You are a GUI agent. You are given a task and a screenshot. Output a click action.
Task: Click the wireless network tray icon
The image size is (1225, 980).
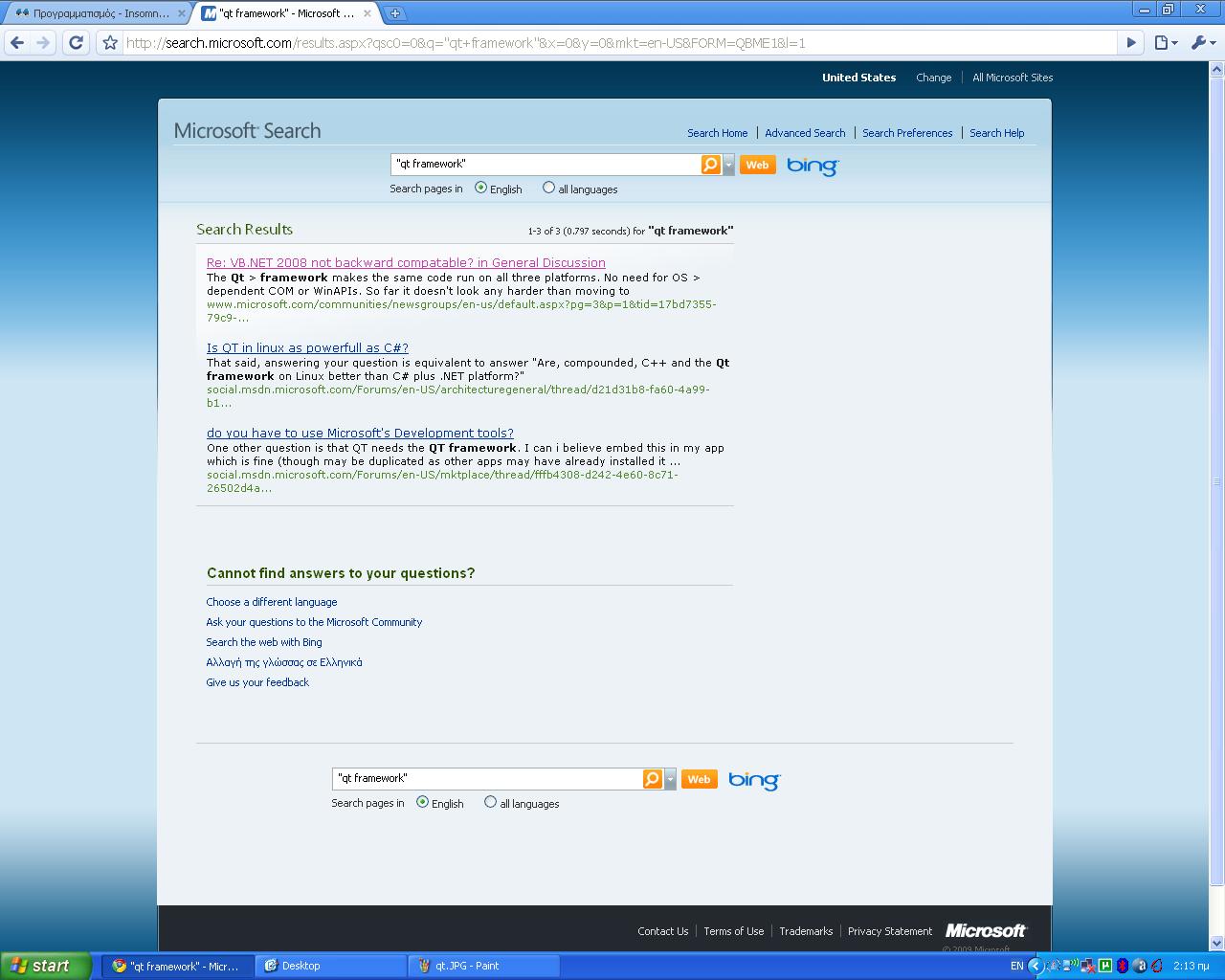click(x=1071, y=965)
